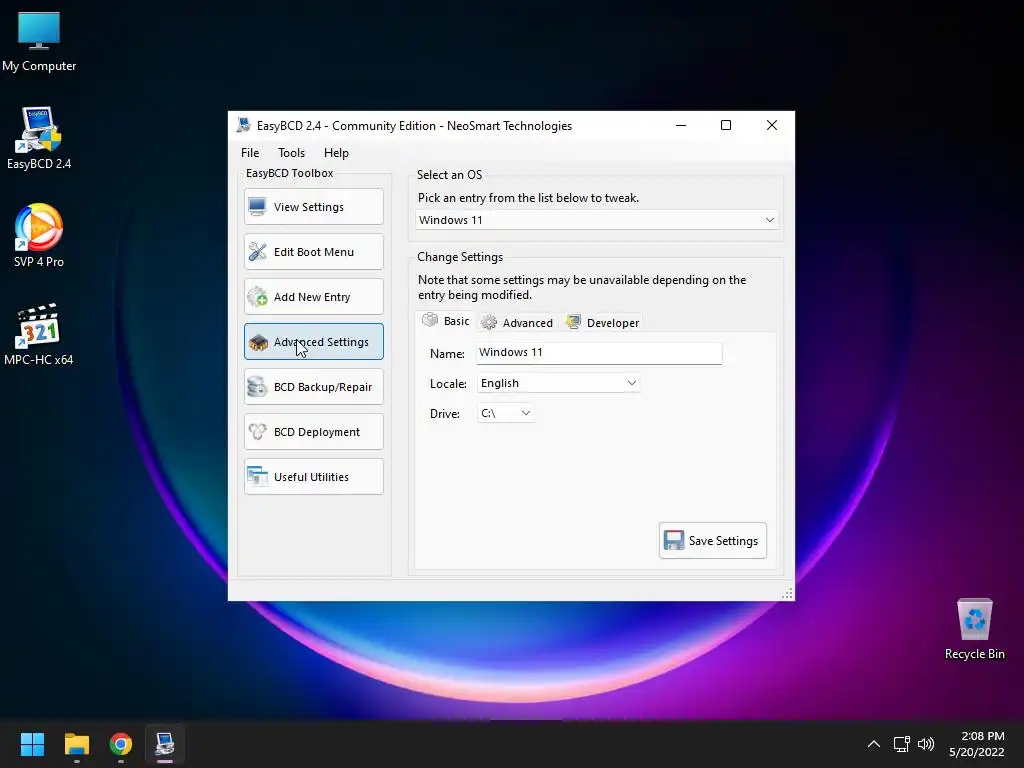This screenshot has height=768, width=1024.
Task: Select the SVP 4 Pro desktop icon
Action: click(39, 236)
